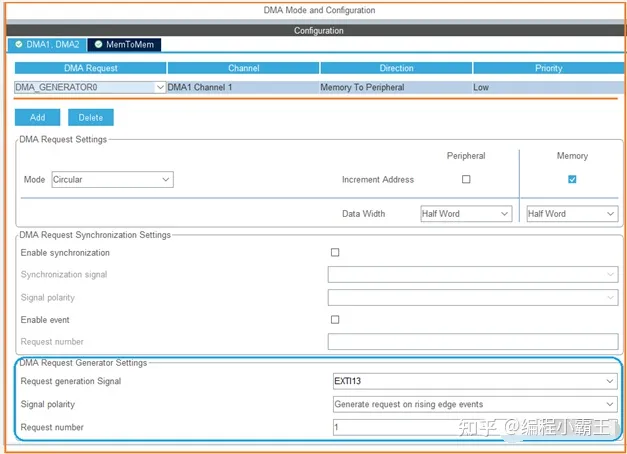This screenshot has height=454, width=627.
Task: Tick the Enable event checkbox
Action: [335, 320]
